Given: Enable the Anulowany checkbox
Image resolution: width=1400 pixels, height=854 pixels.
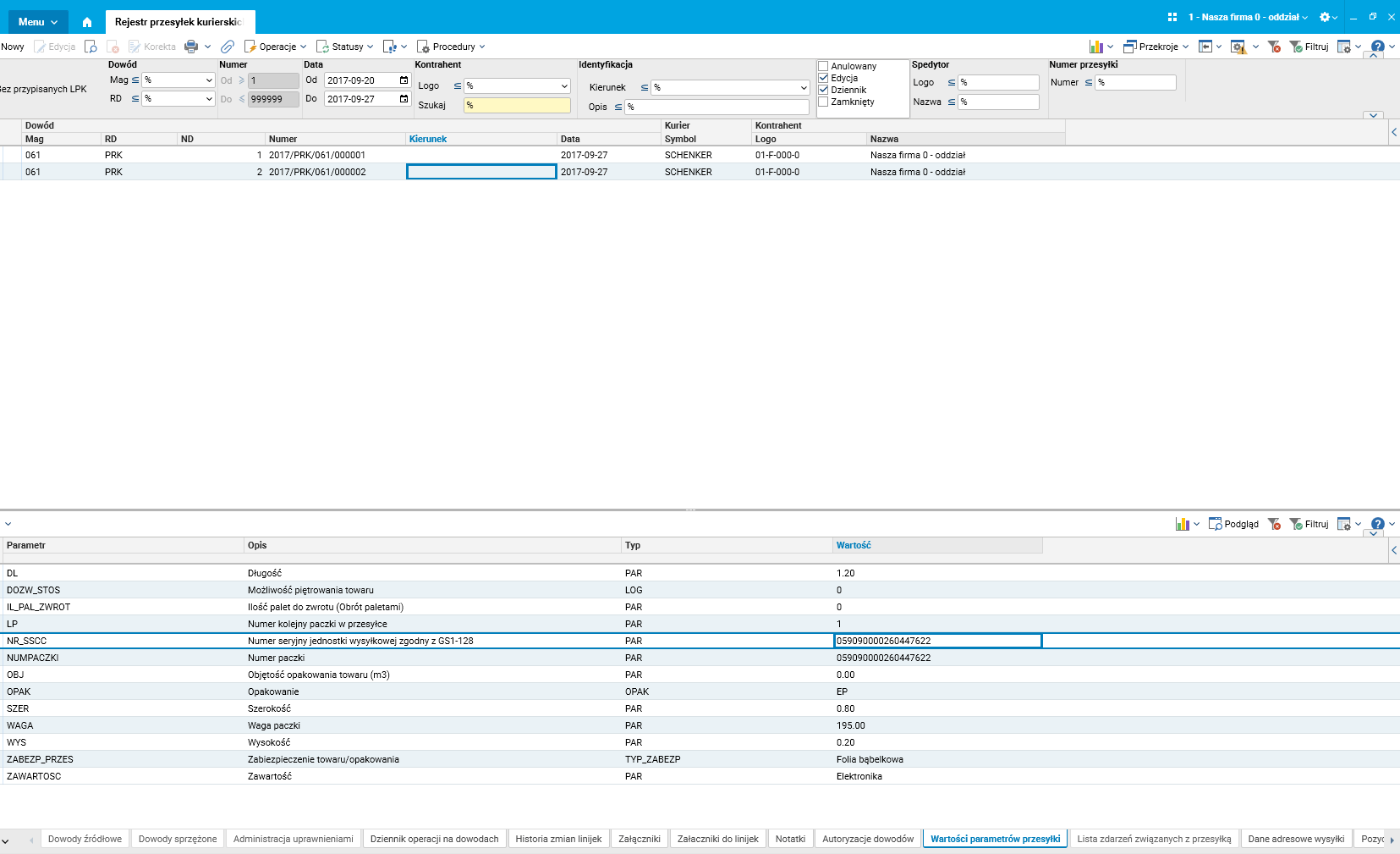Looking at the screenshot, I should pos(823,66).
